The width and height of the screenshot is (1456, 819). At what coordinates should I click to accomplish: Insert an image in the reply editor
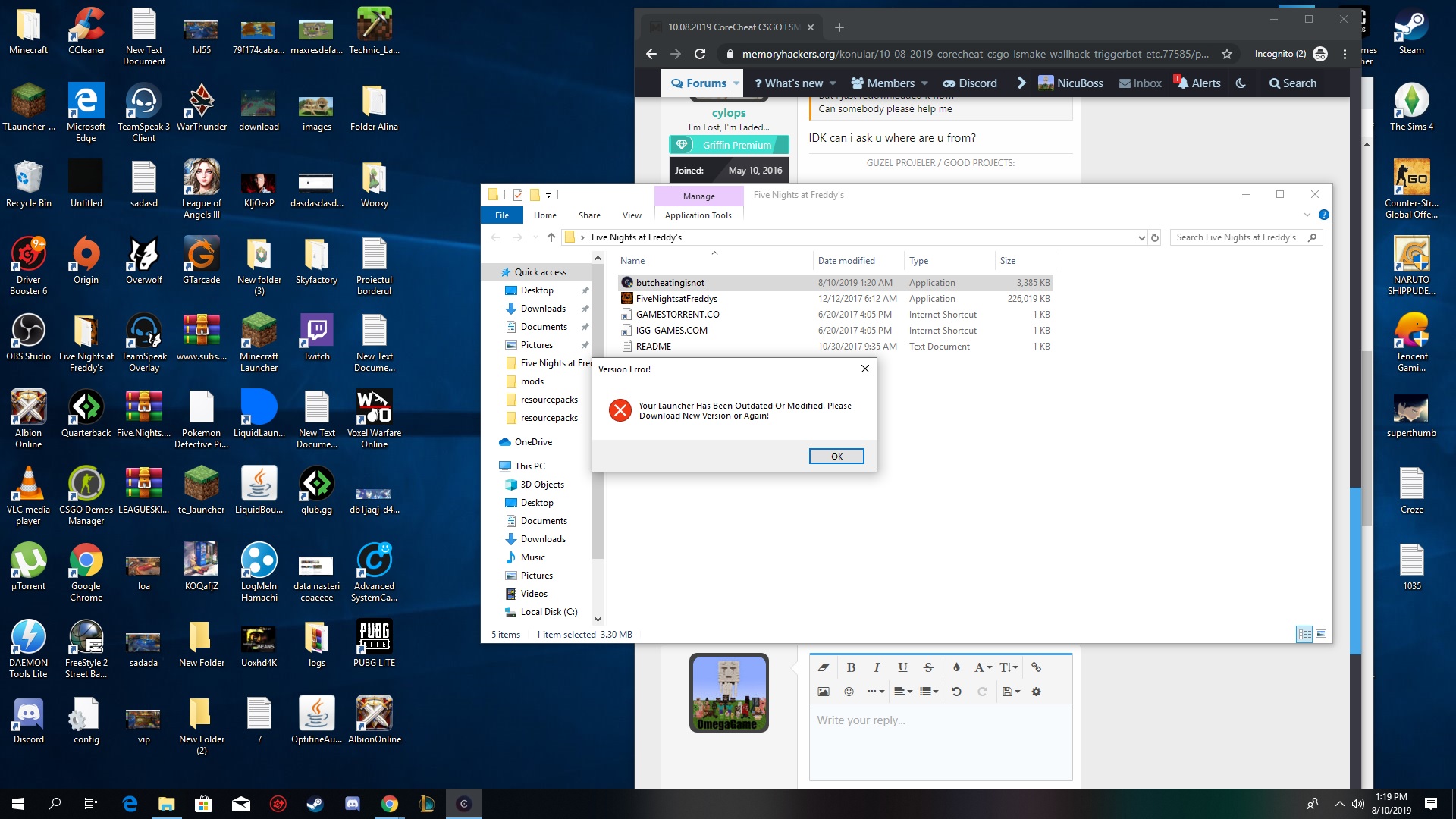point(824,692)
